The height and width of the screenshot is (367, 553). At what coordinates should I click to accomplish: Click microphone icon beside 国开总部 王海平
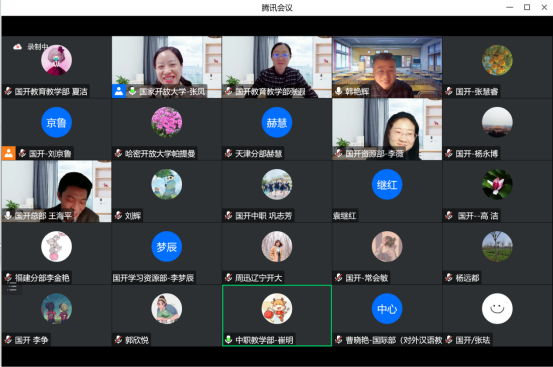[x=8, y=215]
